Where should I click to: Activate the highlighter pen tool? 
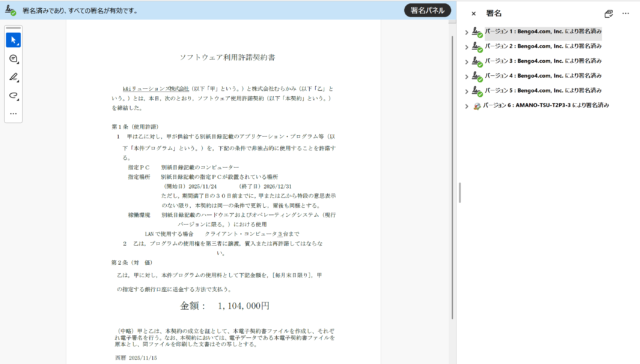click(x=13, y=77)
